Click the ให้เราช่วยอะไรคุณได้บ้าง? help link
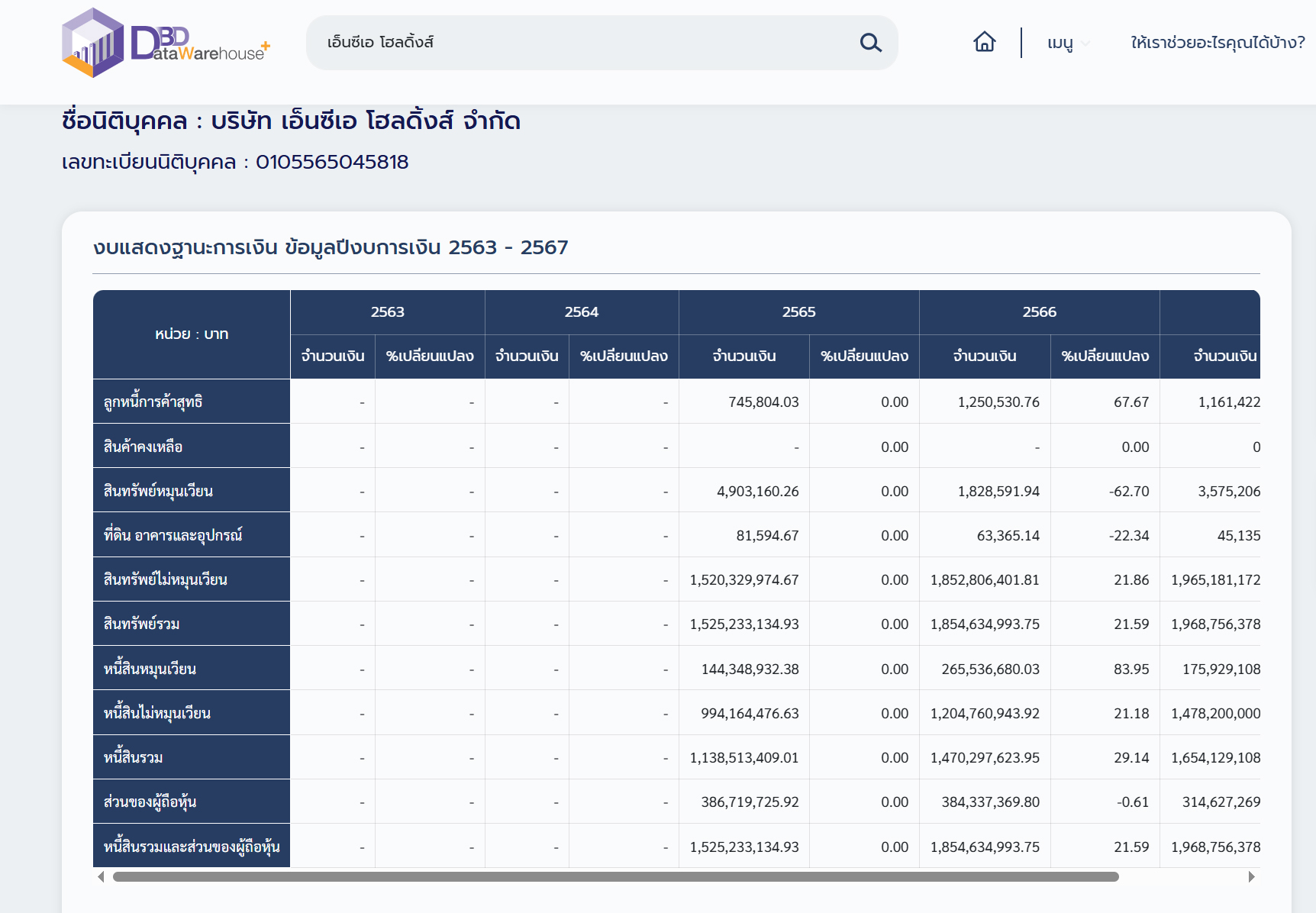 (1218, 43)
